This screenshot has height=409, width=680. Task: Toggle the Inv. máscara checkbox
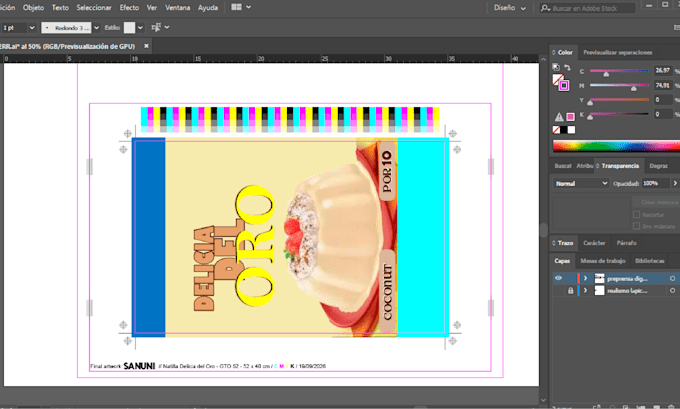point(637,226)
